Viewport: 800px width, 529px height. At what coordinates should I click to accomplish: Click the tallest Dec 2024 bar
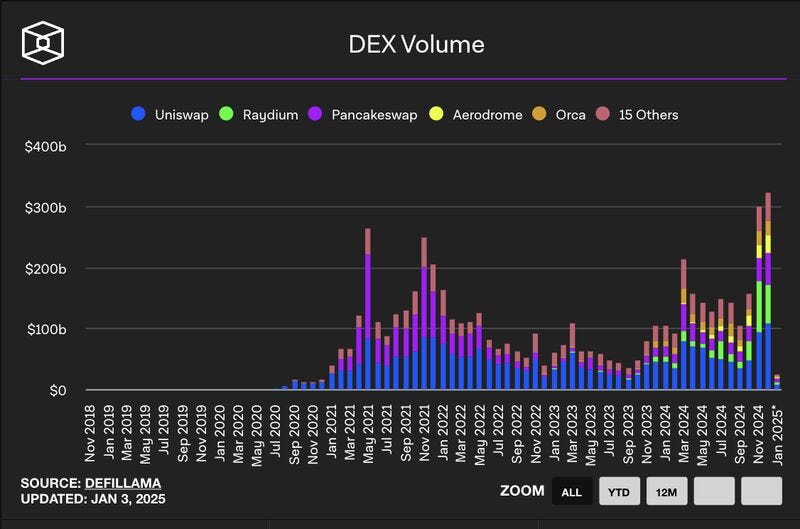pos(768,291)
